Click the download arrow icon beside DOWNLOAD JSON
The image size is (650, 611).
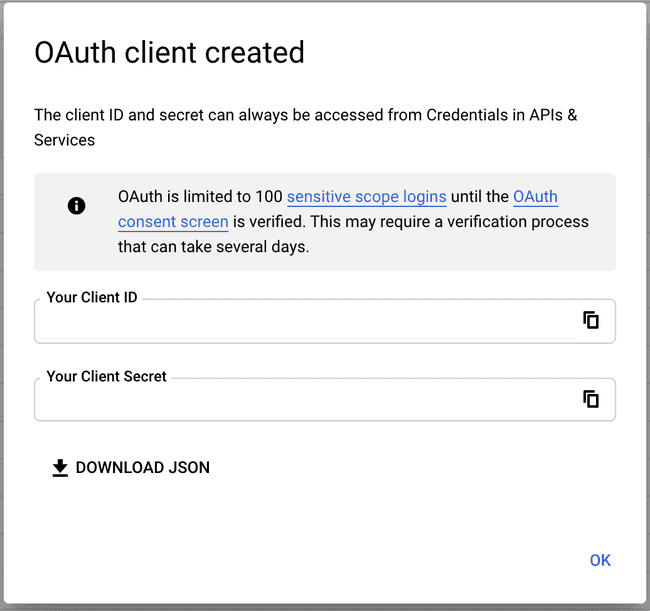click(x=60, y=468)
